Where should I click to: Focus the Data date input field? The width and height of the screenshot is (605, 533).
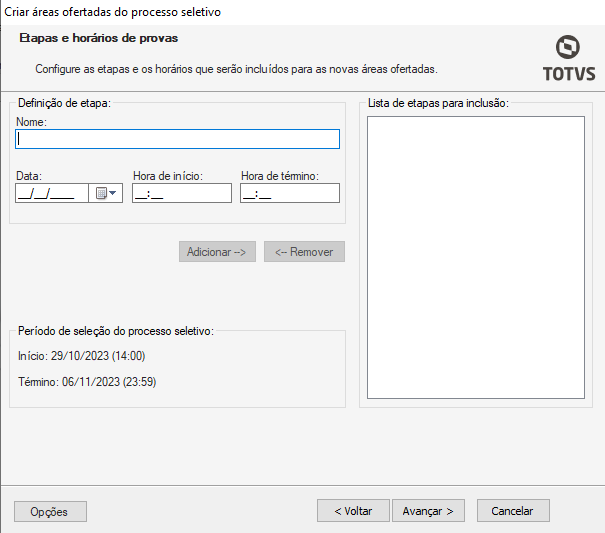tap(52, 193)
